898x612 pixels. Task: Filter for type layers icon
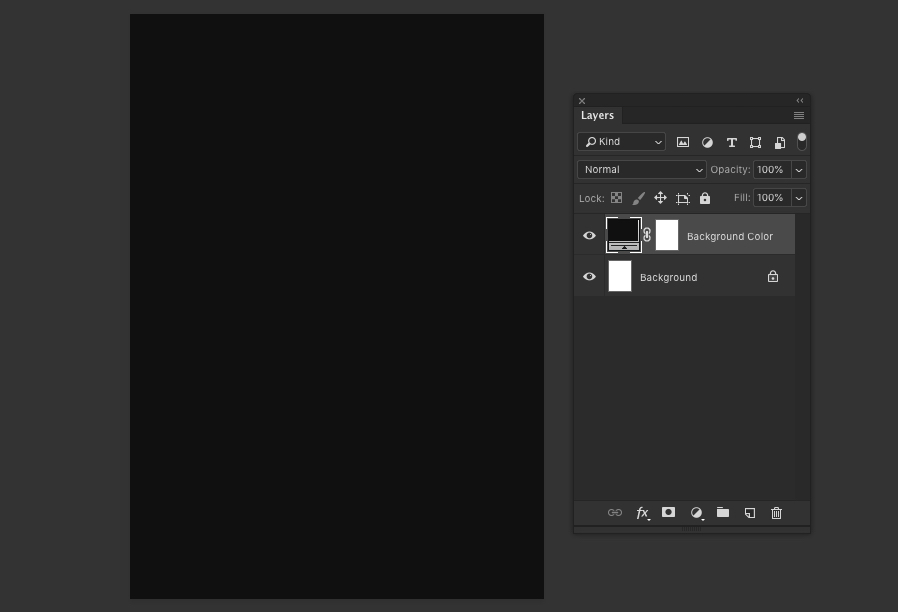coord(731,143)
